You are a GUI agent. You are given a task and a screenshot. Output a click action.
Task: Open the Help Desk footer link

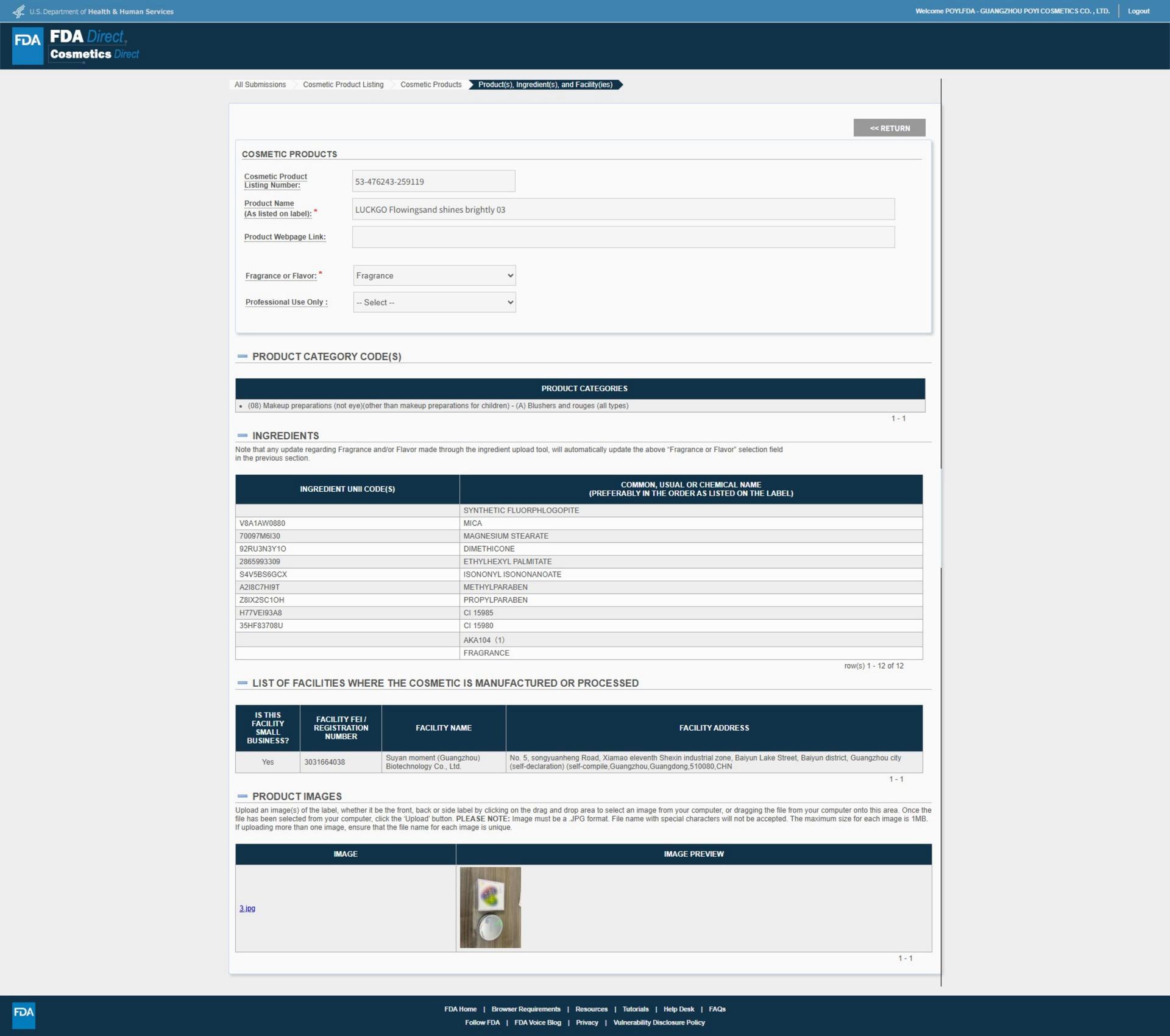[x=678, y=1009]
